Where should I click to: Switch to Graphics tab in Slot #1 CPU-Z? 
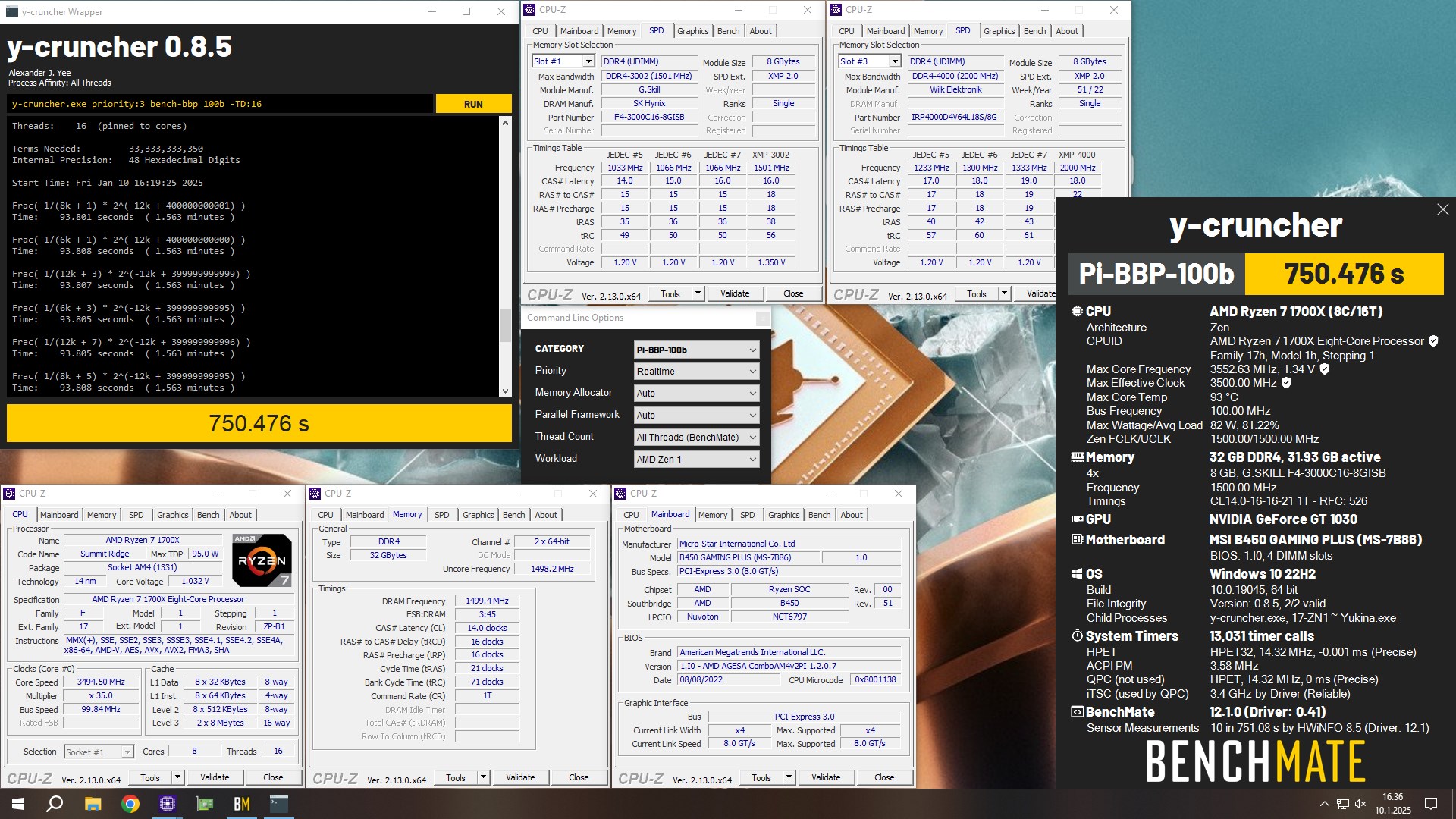click(692, 31)
